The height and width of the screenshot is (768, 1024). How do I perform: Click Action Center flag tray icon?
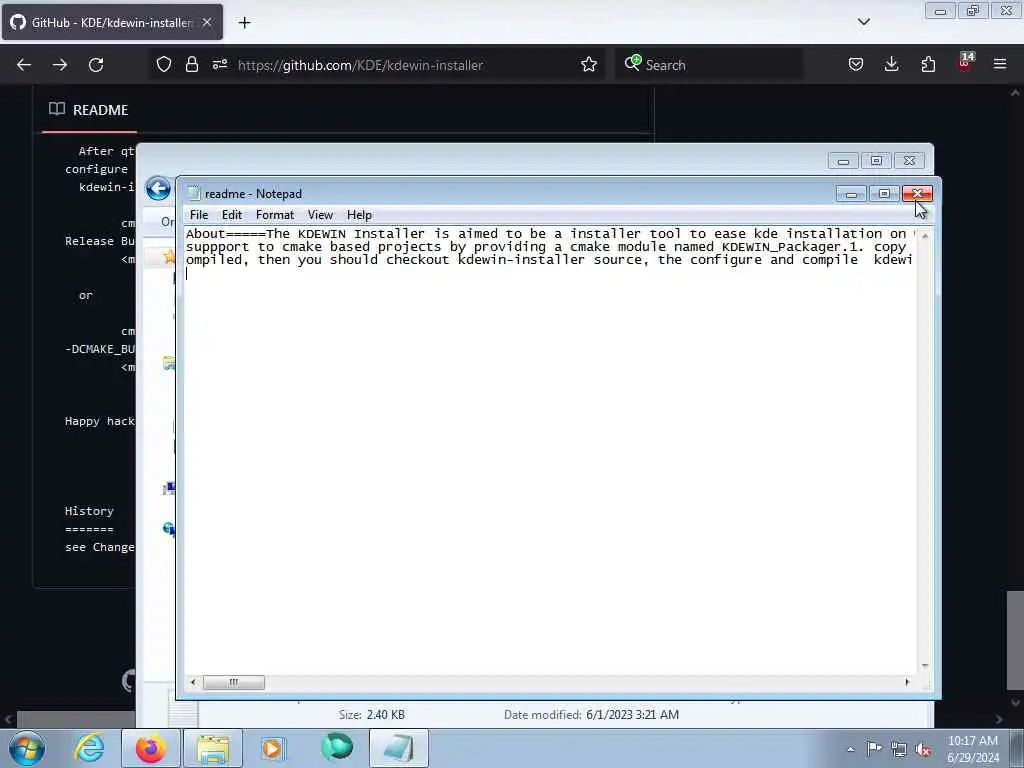coord(874,749)
